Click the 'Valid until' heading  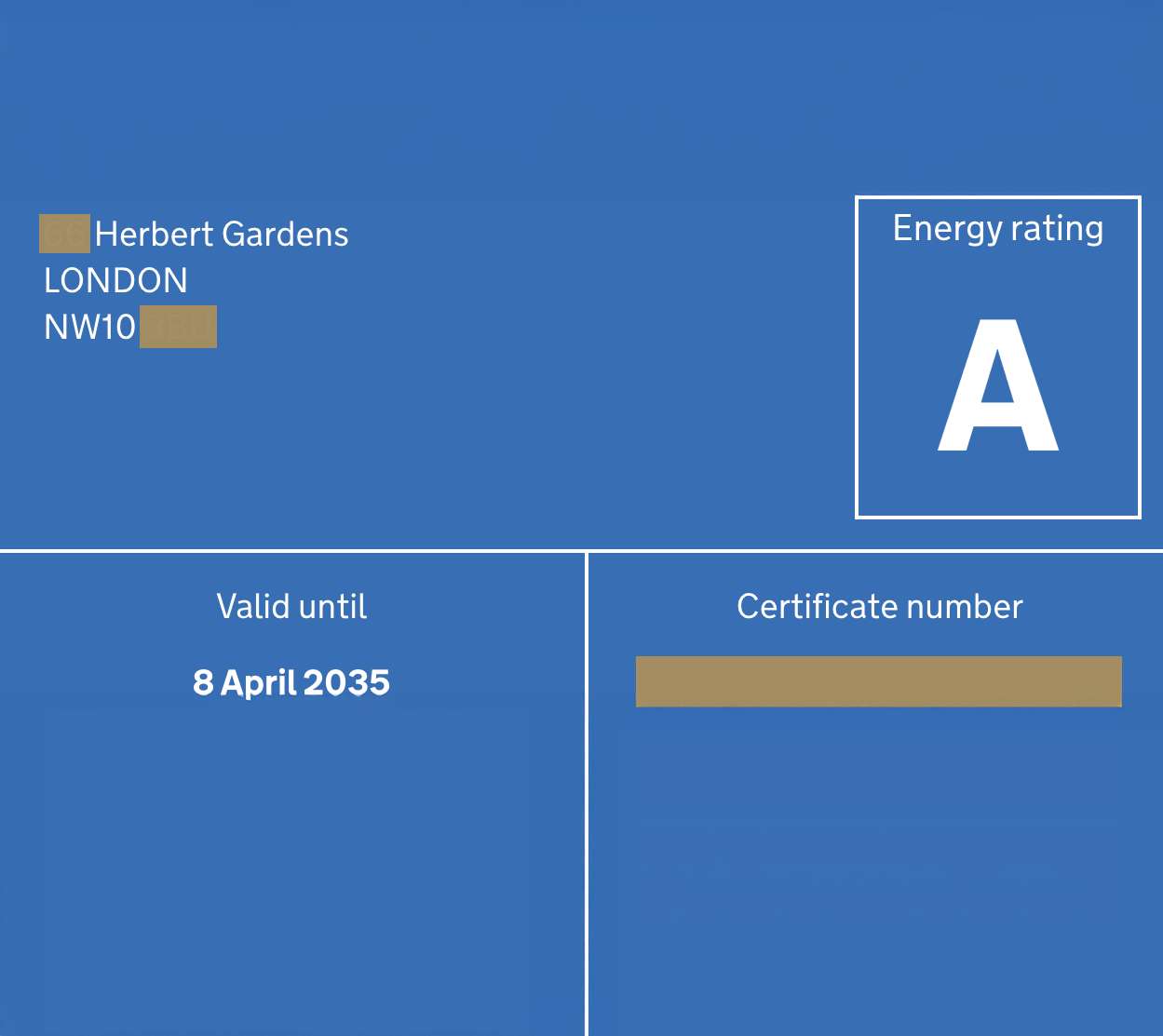pos(291,607)
